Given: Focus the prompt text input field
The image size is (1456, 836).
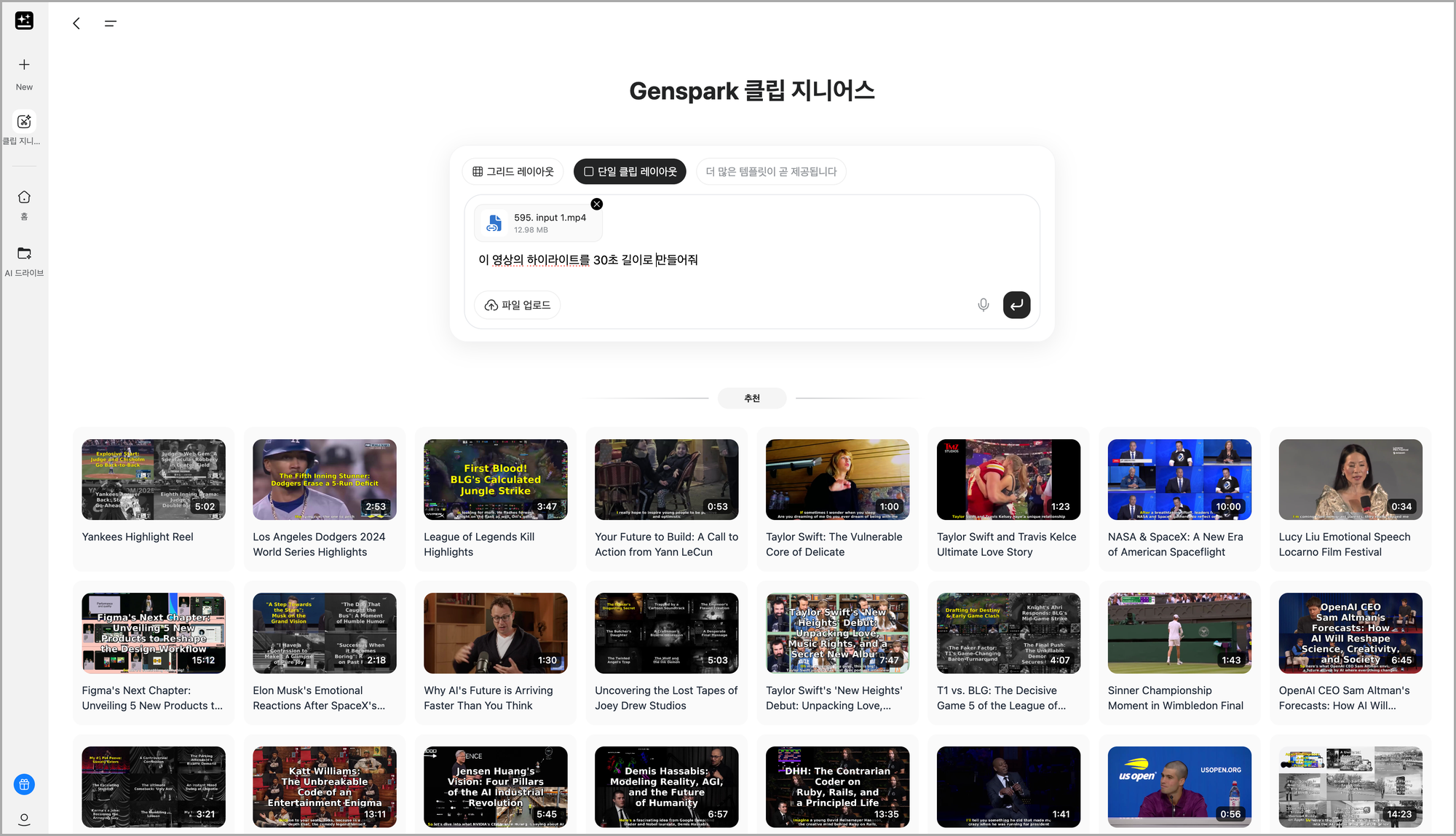Looking at the screenshot, I should point(751,260).
